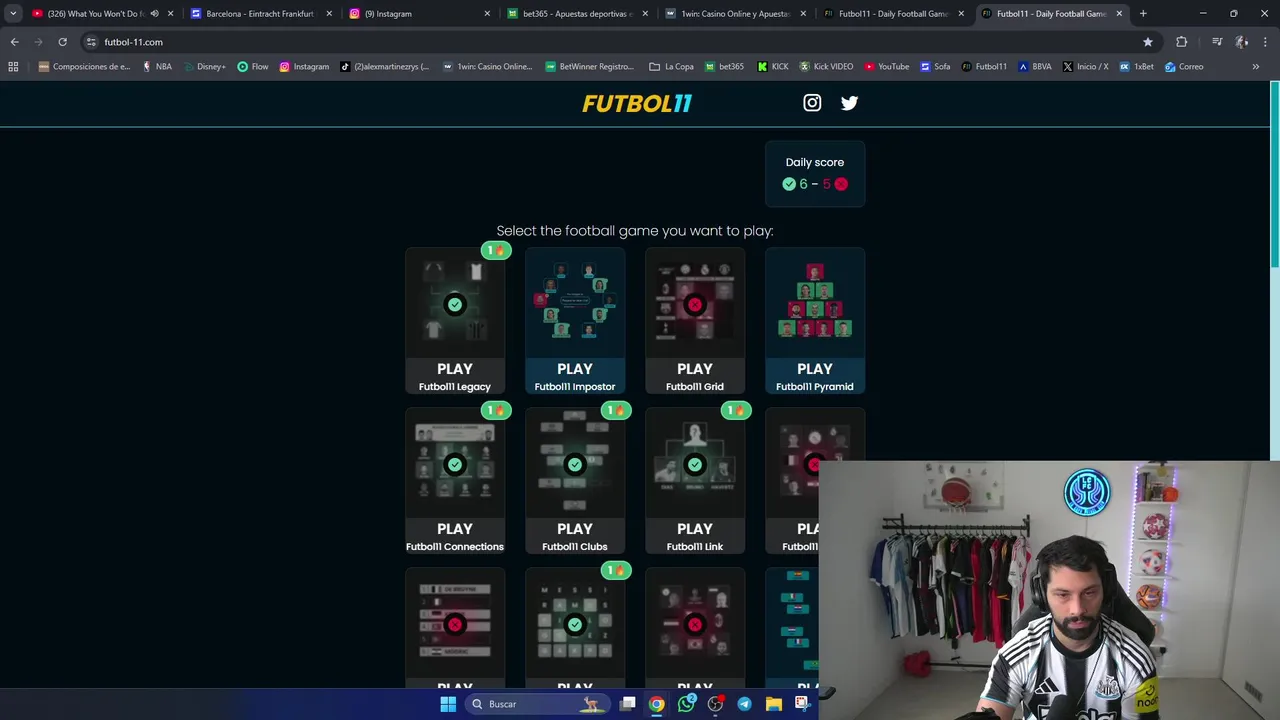The height and width of the screenshot is (720, 1280).
Task: Open the tab search dropdown arrow
Action: coord(13,14)
